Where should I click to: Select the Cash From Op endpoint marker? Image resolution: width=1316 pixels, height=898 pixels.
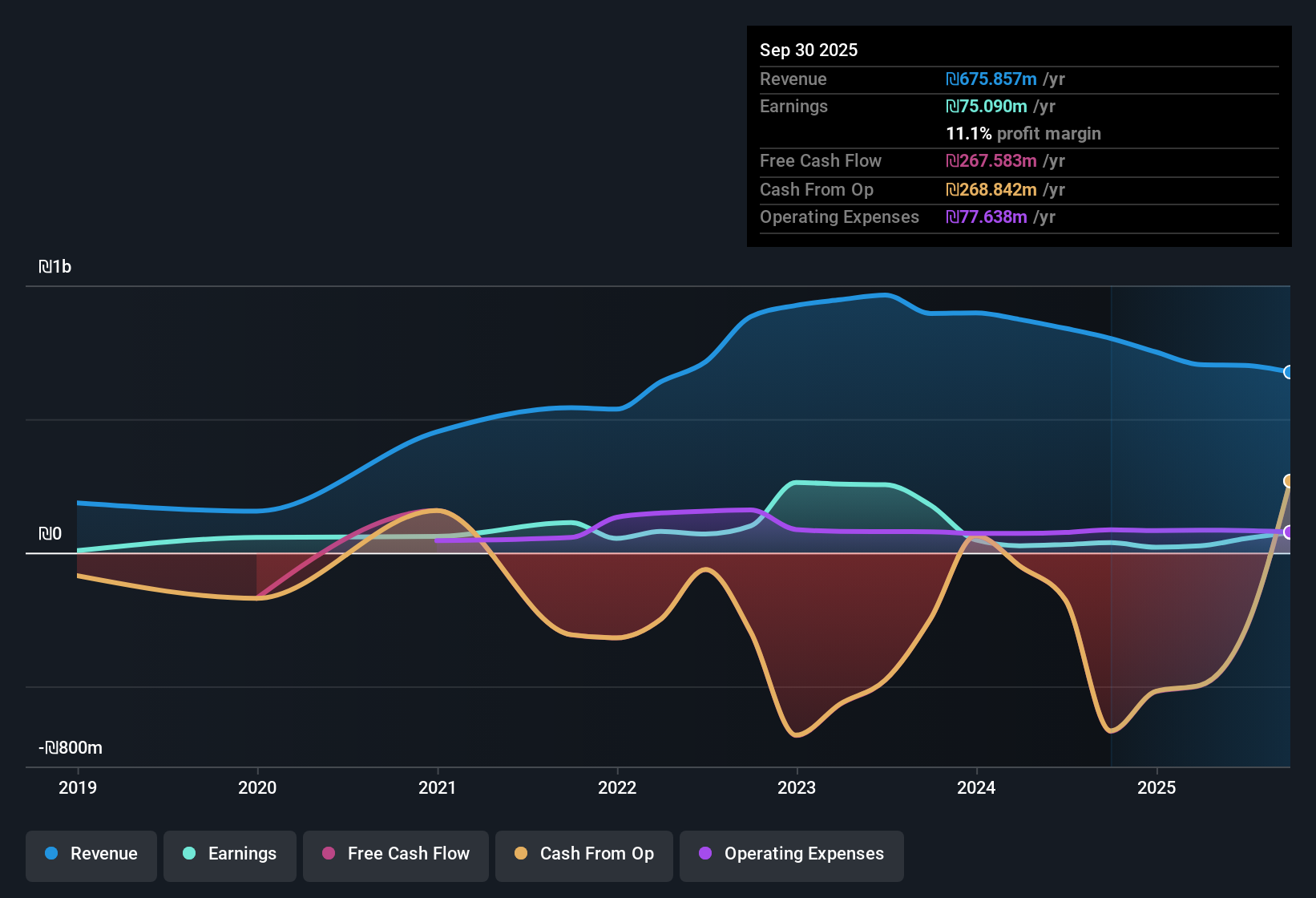1289,481
